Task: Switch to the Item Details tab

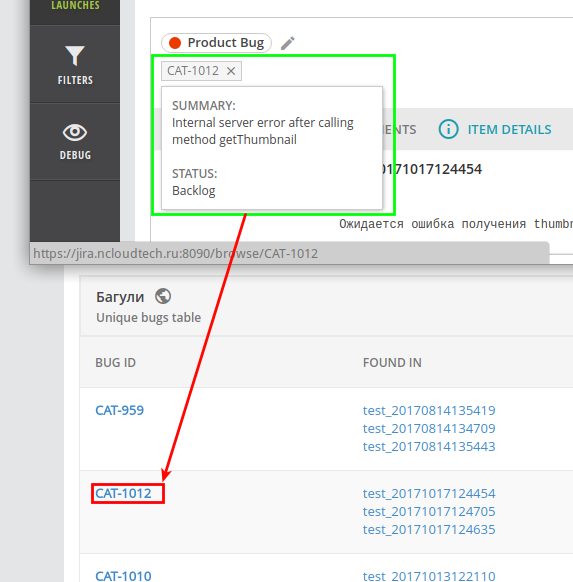Action: pos(509,130)
